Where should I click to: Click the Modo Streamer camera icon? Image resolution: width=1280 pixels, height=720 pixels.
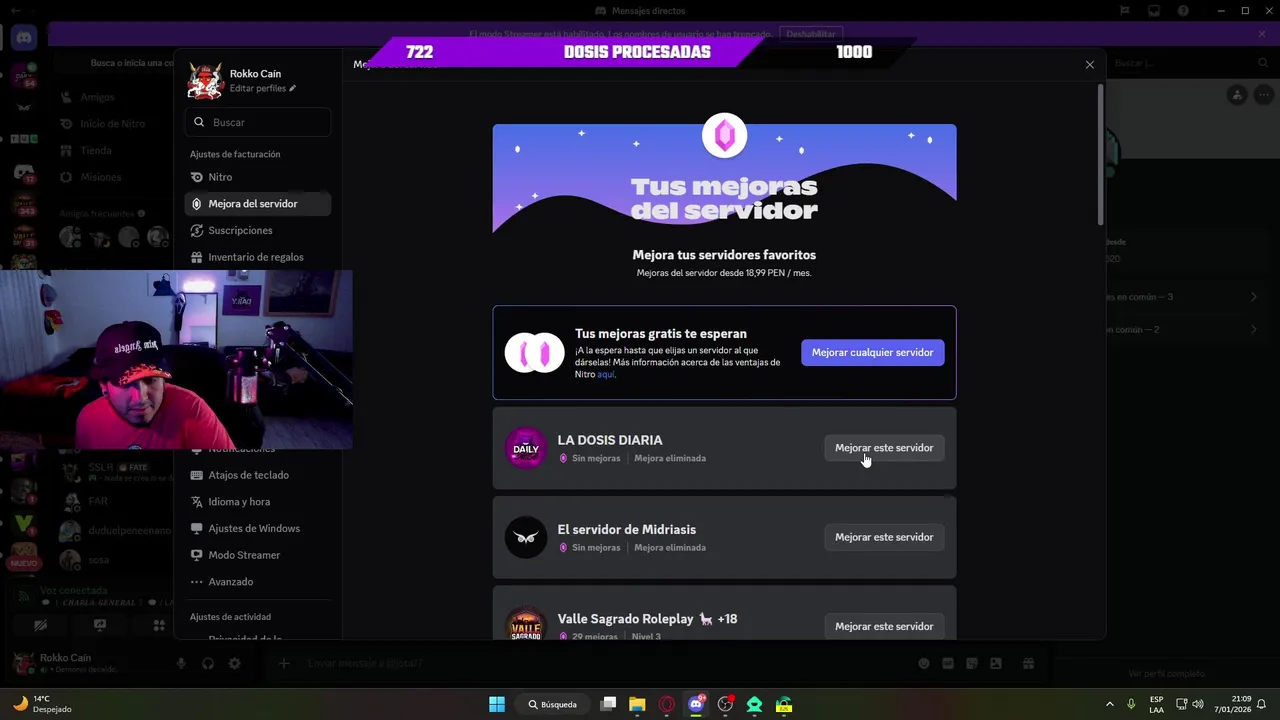(197, 555)
